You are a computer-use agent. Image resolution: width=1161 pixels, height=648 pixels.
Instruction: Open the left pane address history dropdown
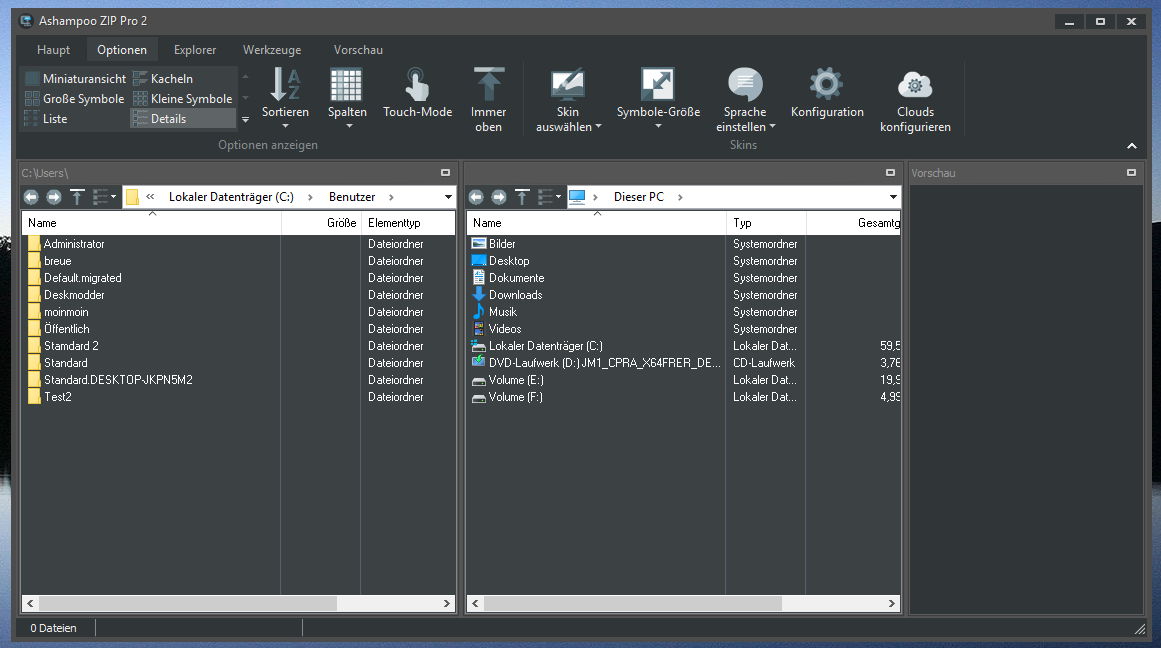[x=448, y=197]
